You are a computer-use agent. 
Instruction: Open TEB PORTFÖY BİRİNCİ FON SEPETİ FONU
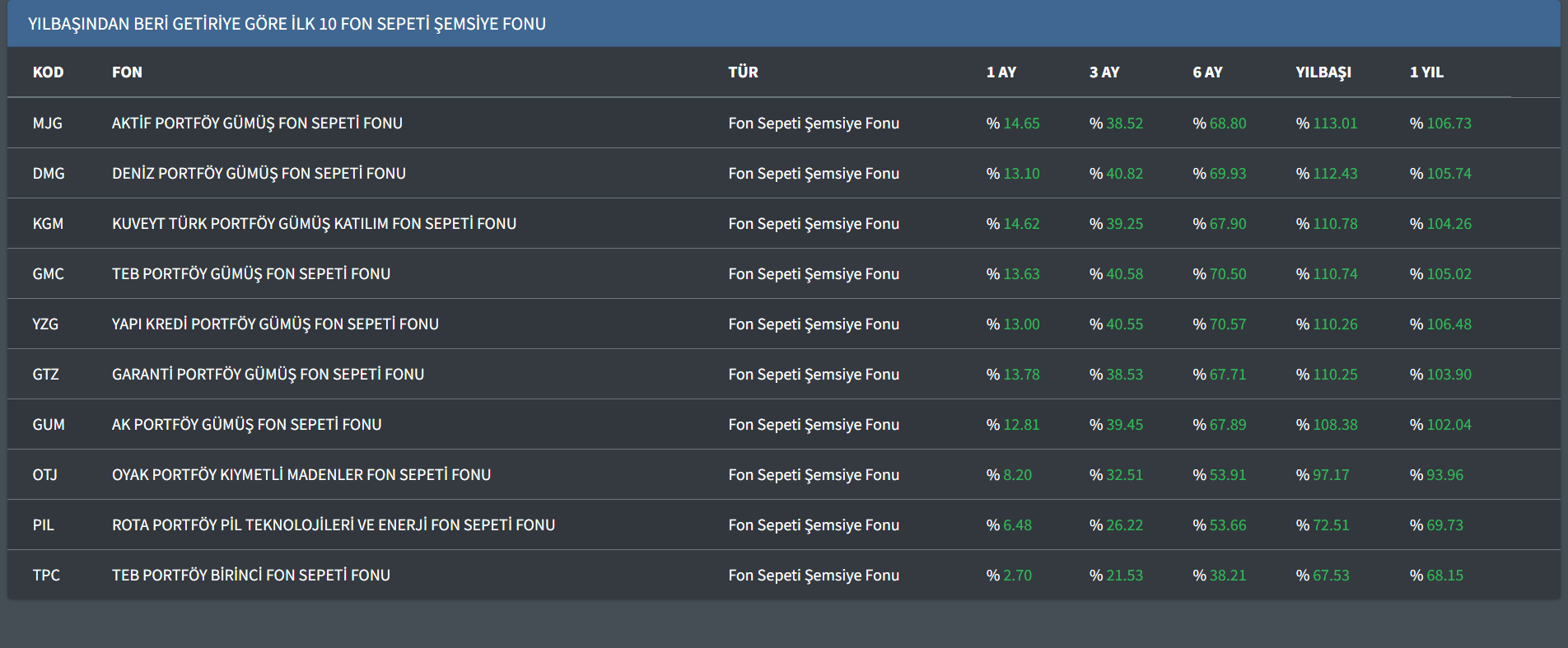click(251, 576)
